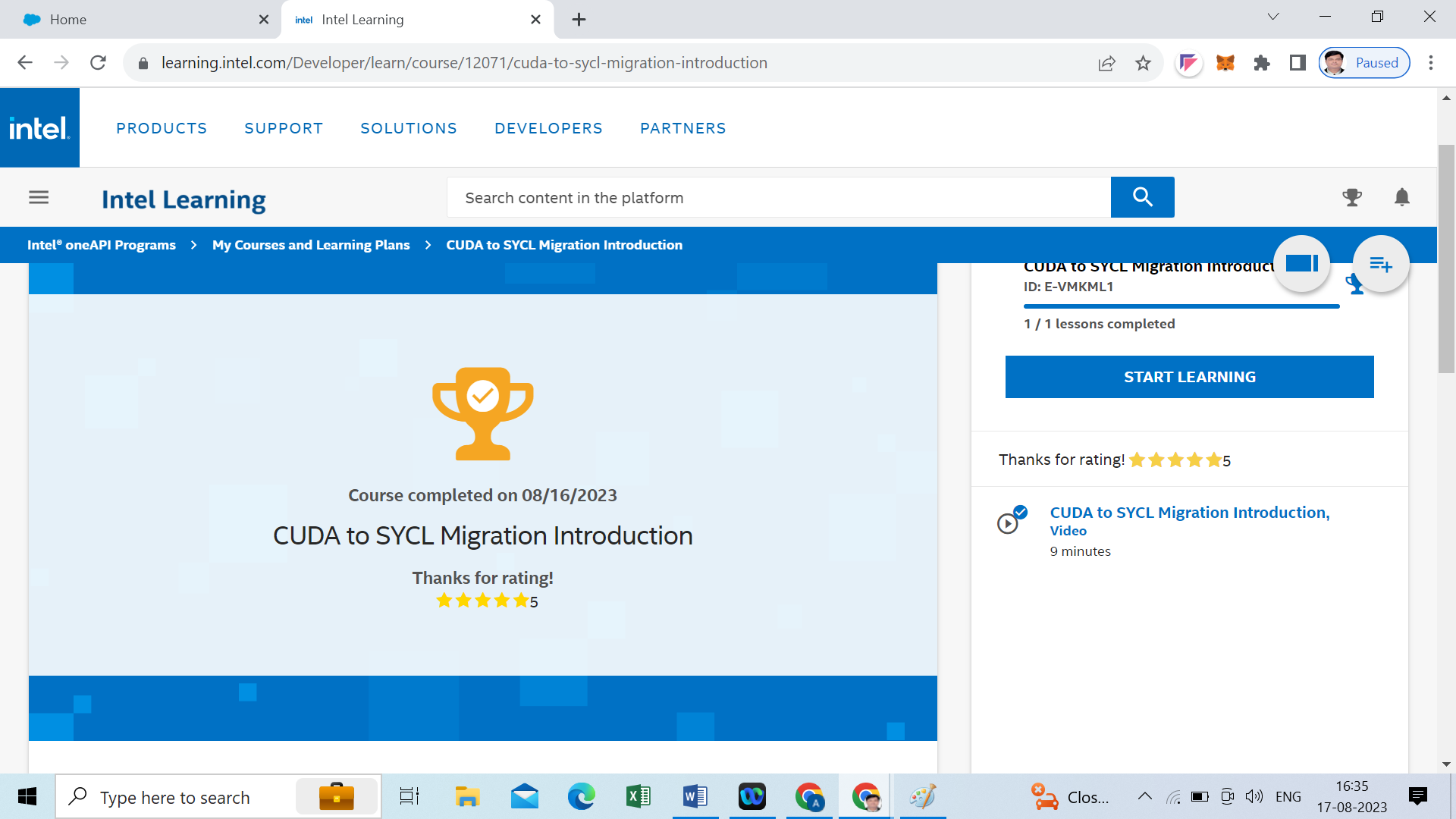The image size is (1456, 819).
Task: Click the course progress bar
Action: point(1181,306)
